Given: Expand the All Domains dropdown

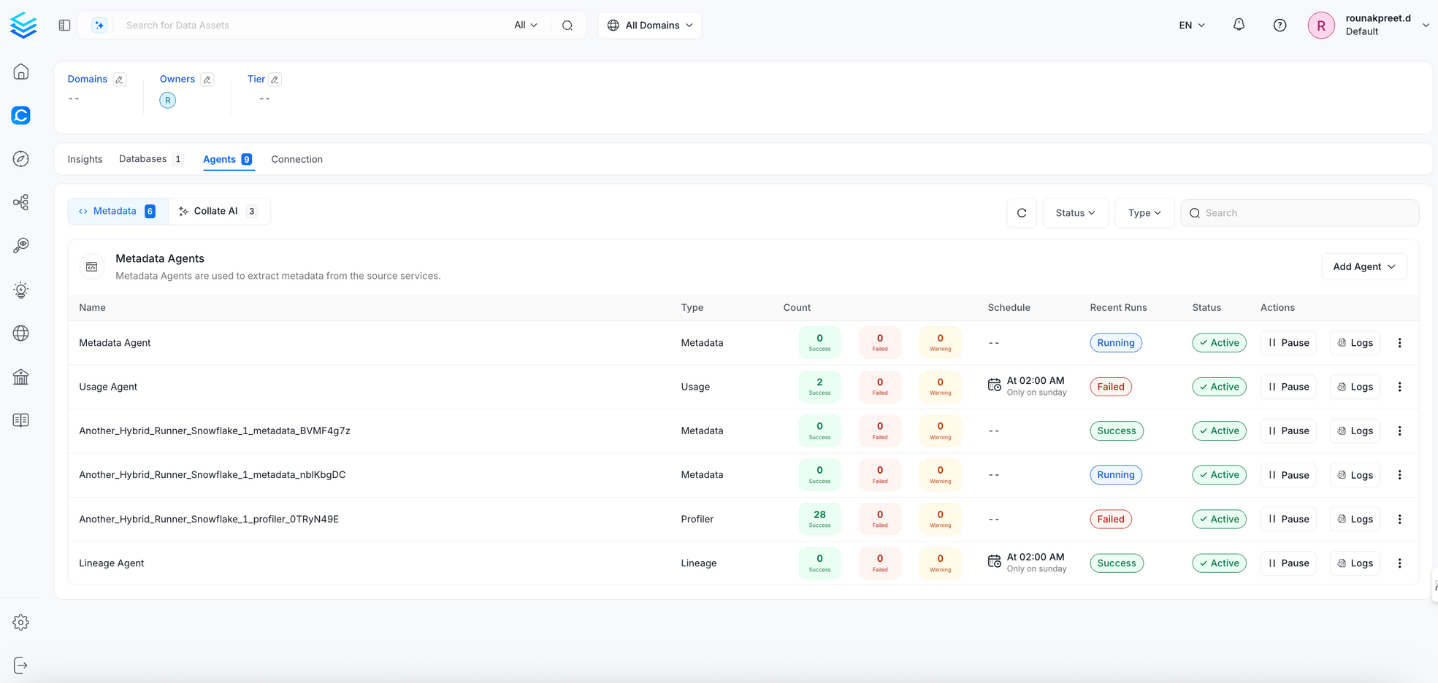Looking at the screenshot, I should (649, 24).
